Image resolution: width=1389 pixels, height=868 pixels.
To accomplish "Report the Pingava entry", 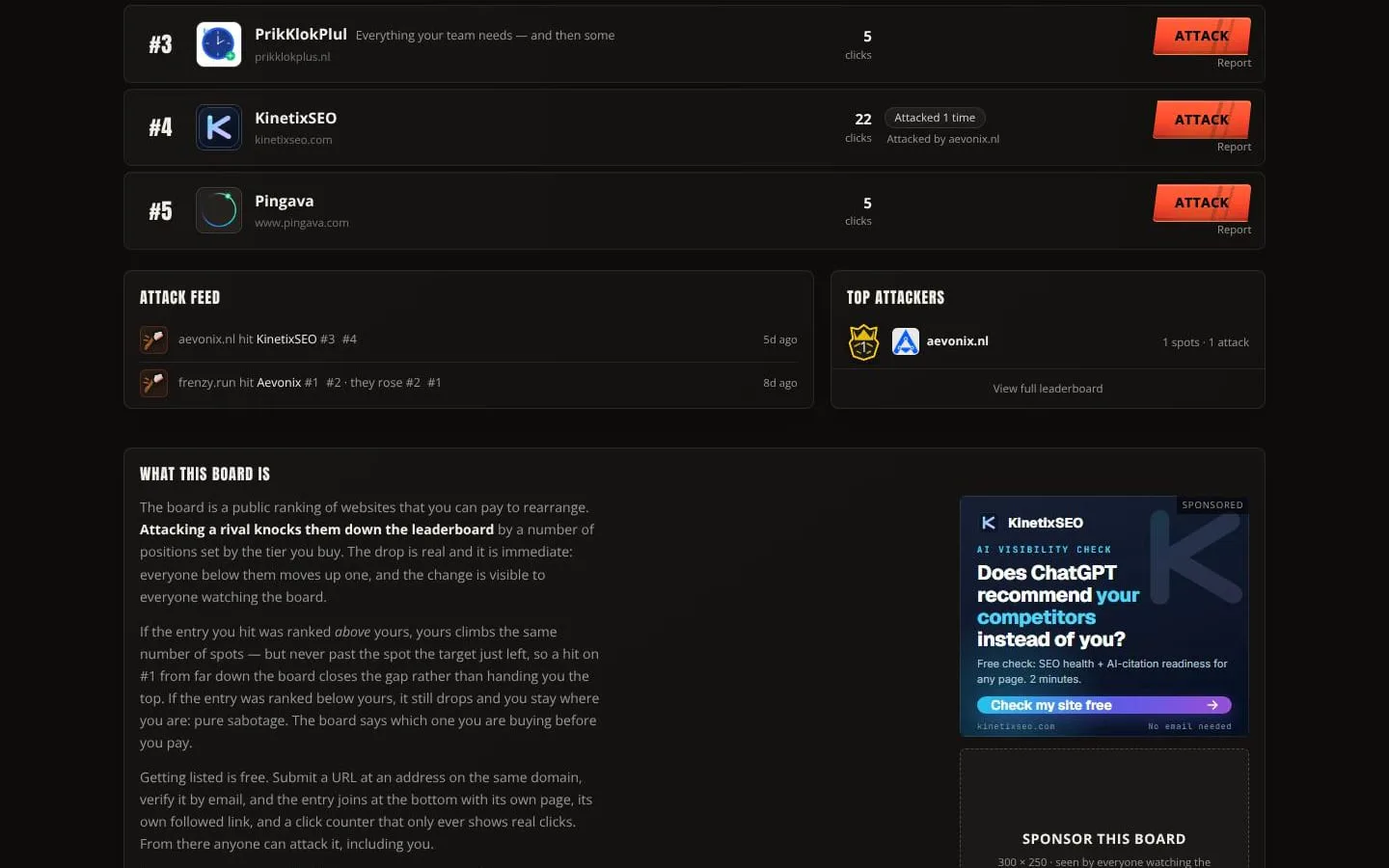I will pyautogui.click(x=1234, y=230).
